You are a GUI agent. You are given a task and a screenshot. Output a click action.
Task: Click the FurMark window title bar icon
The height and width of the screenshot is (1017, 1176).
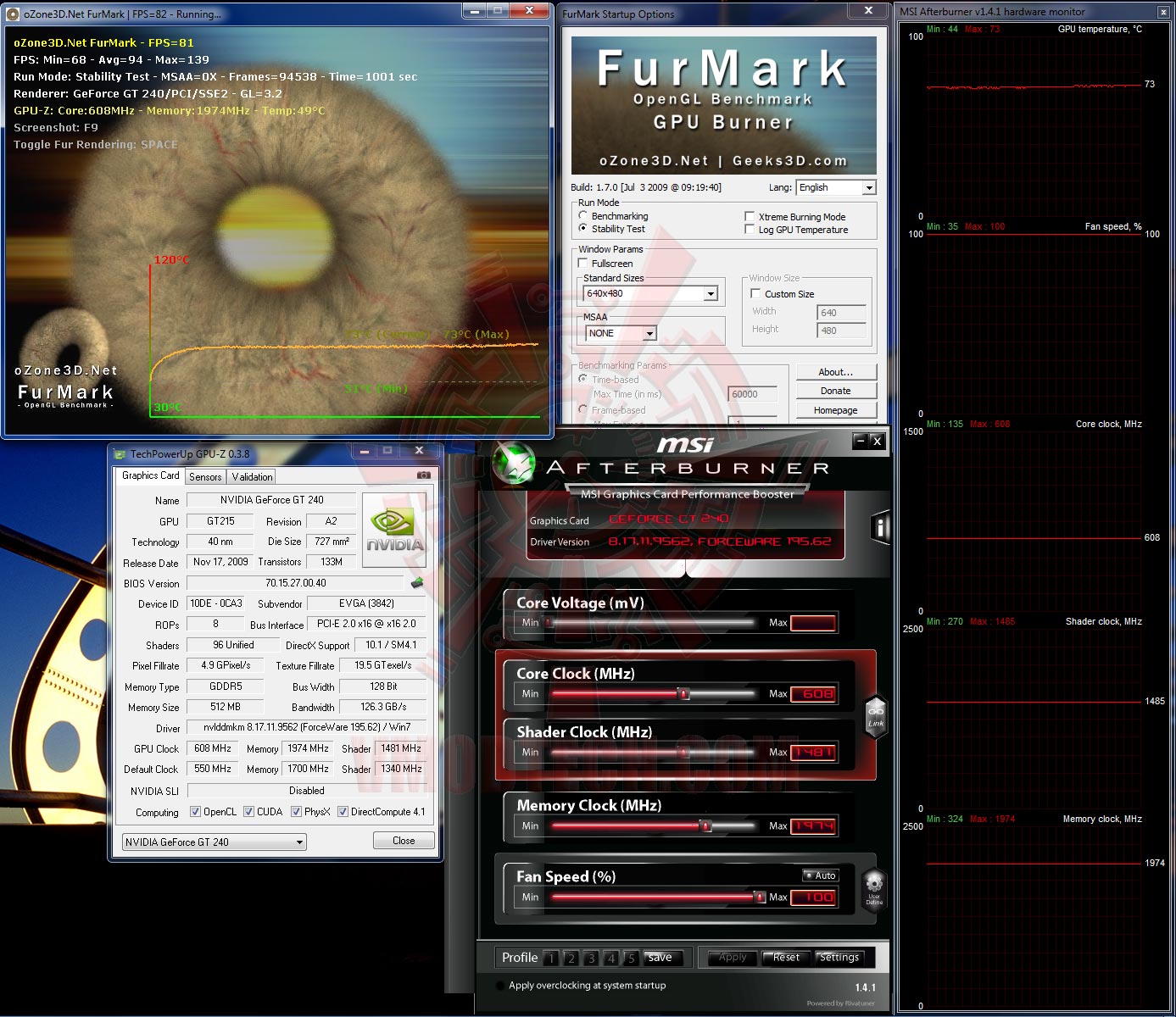pos(14,14)
